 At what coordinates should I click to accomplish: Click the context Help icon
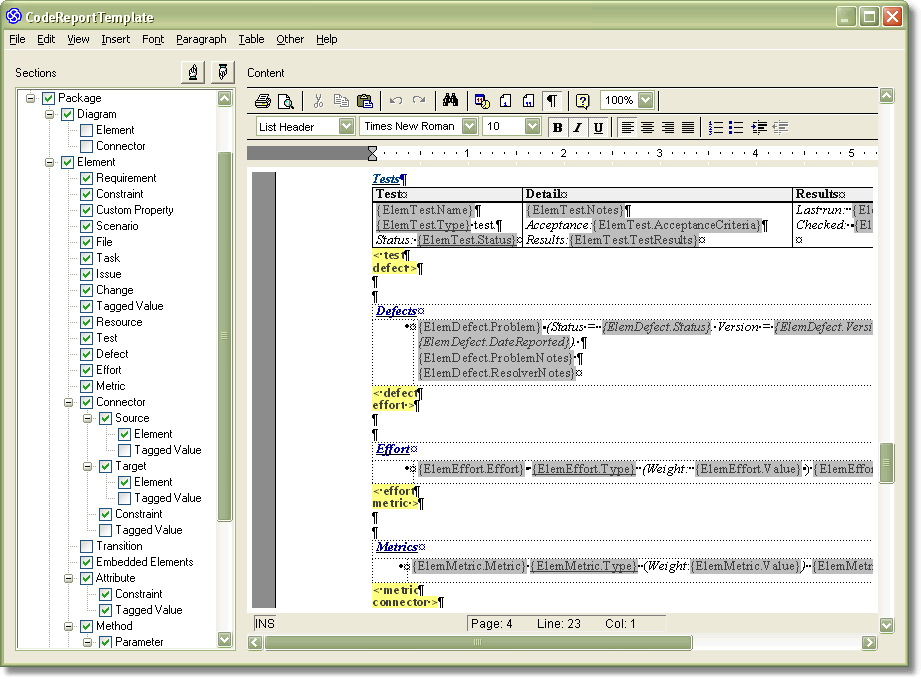584,100
